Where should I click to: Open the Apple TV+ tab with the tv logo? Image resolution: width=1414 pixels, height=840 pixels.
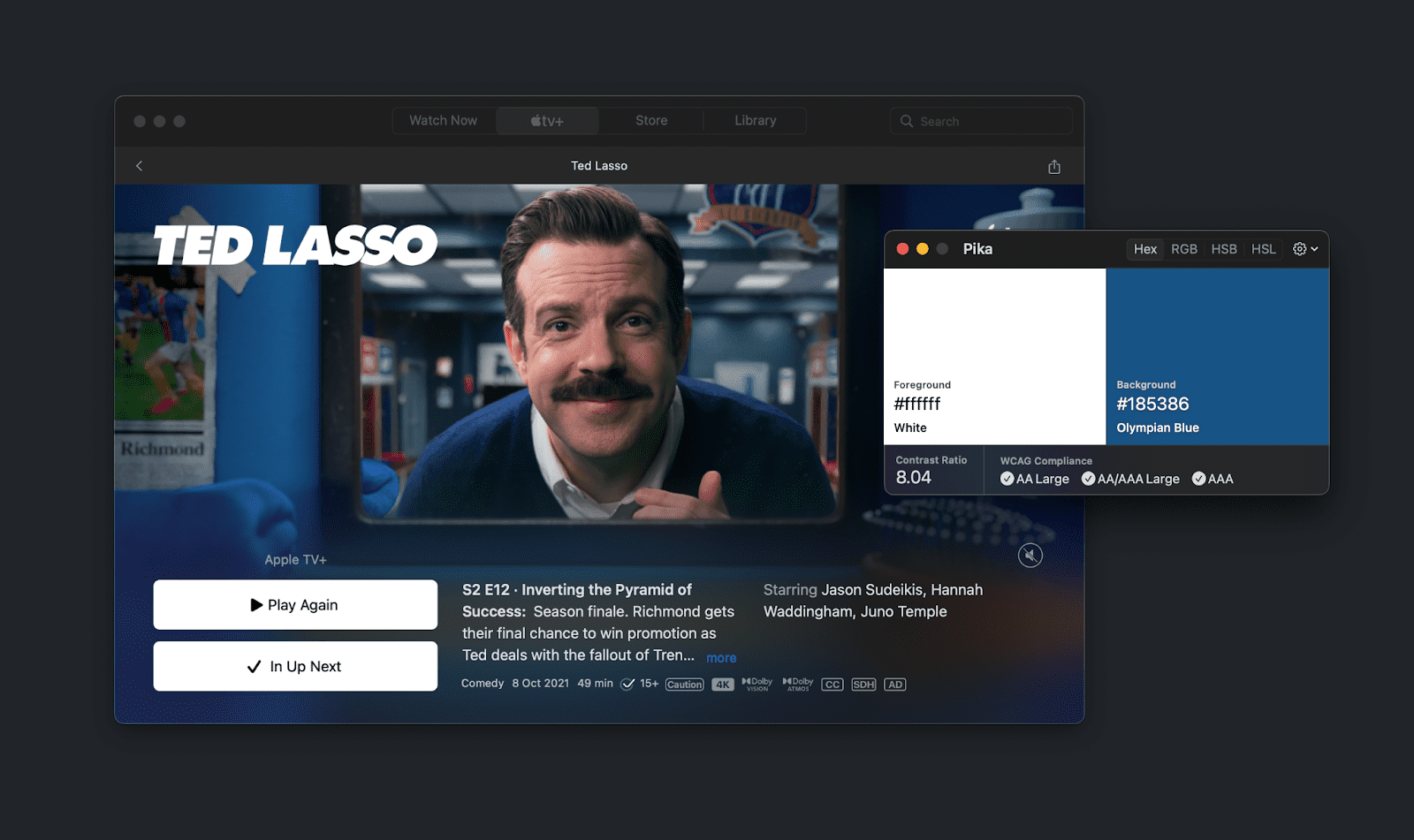tap(546, 120)
